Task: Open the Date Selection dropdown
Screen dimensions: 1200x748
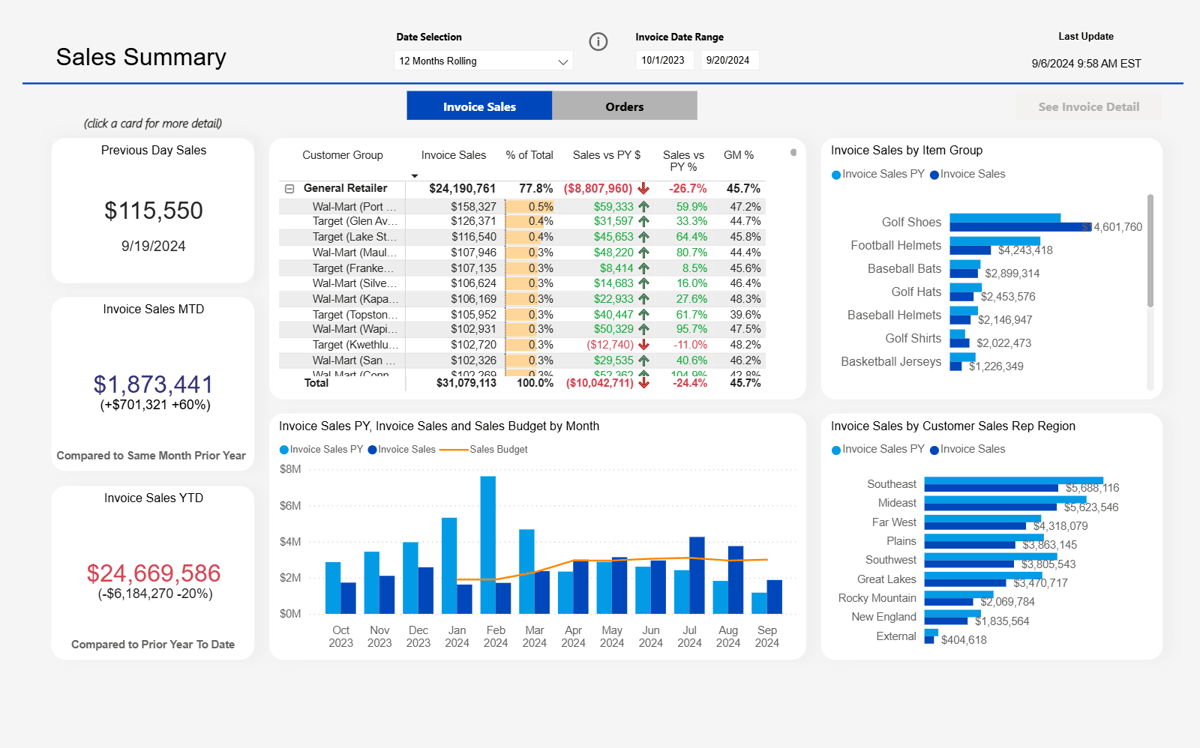Action: click(x=484, y=61)
